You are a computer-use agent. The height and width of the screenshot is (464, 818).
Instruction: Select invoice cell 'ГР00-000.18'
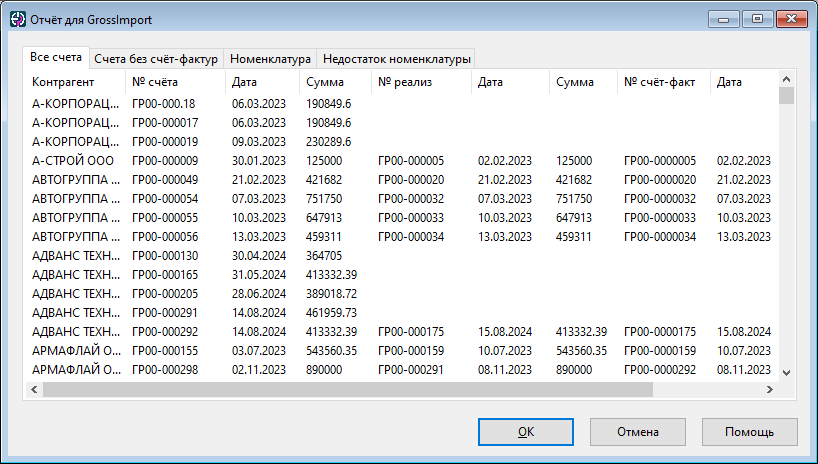coord(165,104)
